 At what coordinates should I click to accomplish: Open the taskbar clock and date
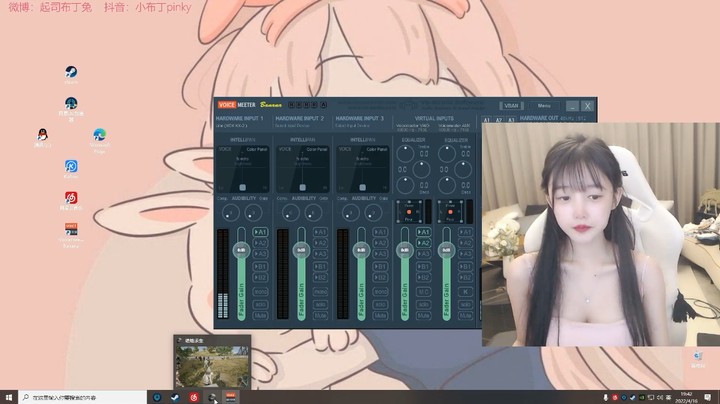coord(686,397)
